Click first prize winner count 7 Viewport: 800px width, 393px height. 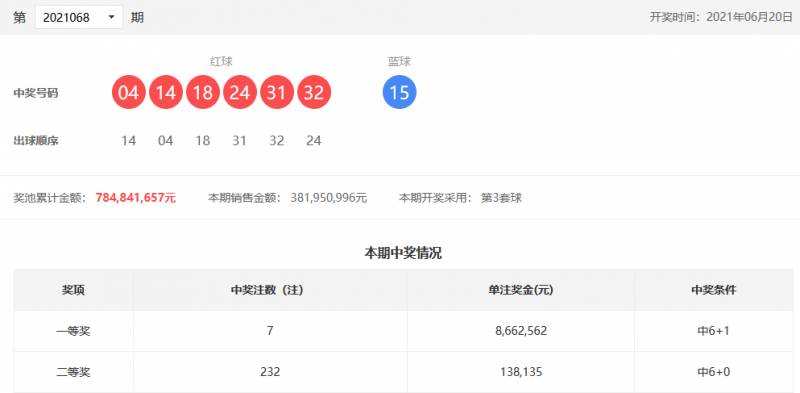[270, 331]
